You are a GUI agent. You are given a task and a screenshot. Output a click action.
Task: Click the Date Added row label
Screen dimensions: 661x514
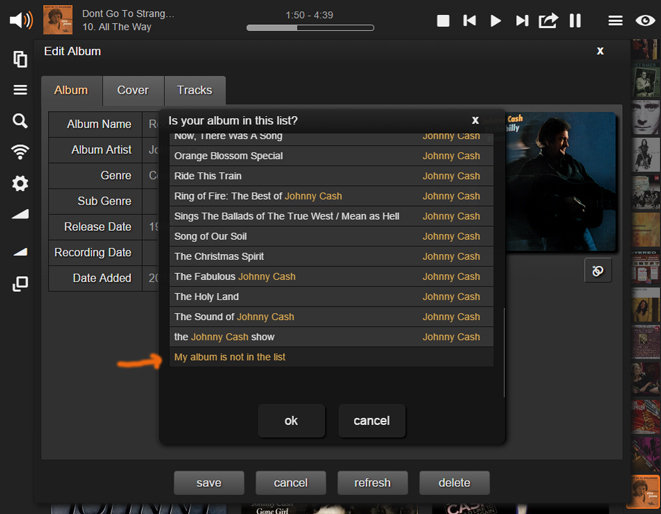click(102, 278)
